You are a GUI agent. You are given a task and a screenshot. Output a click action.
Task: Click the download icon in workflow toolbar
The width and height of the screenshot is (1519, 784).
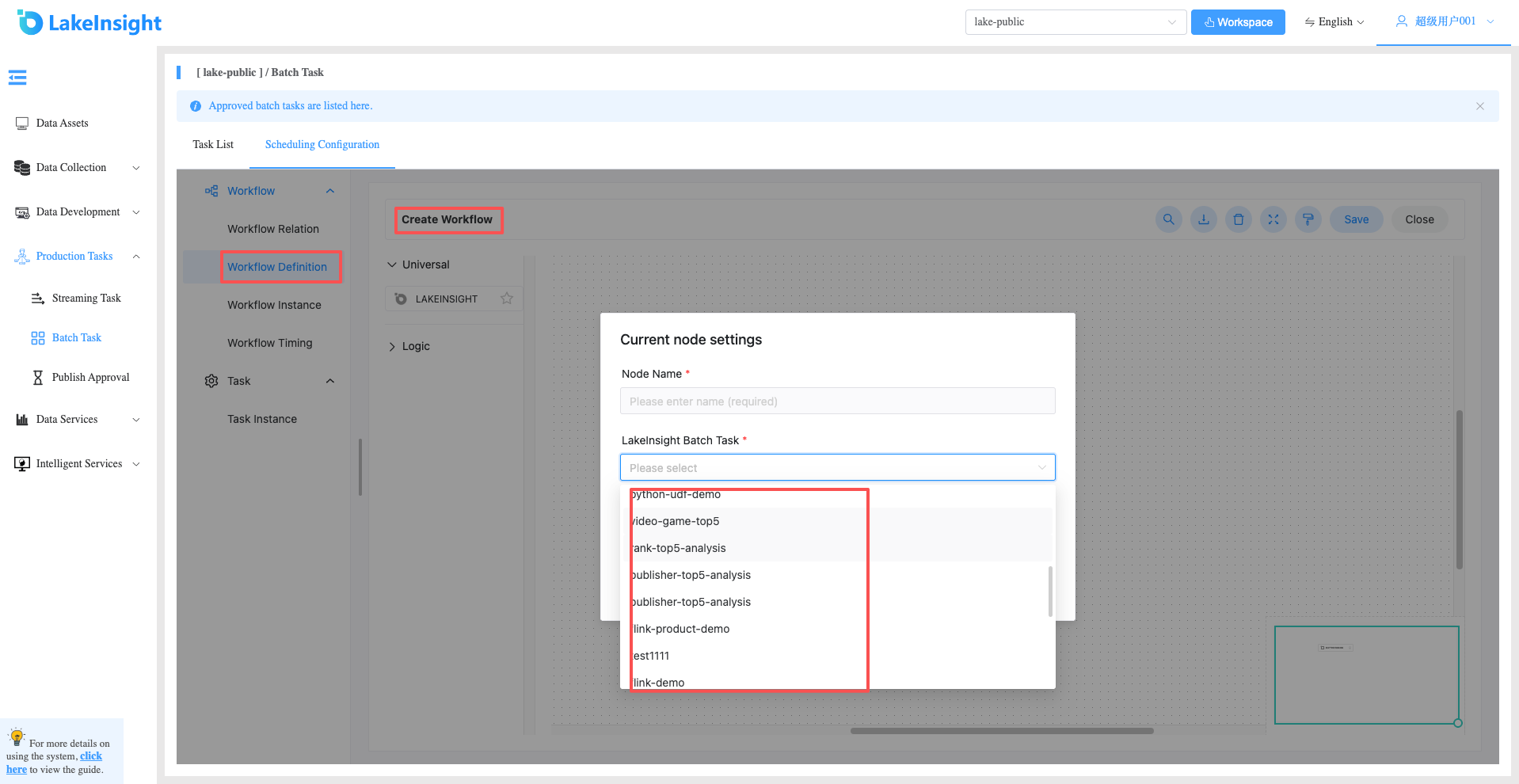coord(1203,219)
